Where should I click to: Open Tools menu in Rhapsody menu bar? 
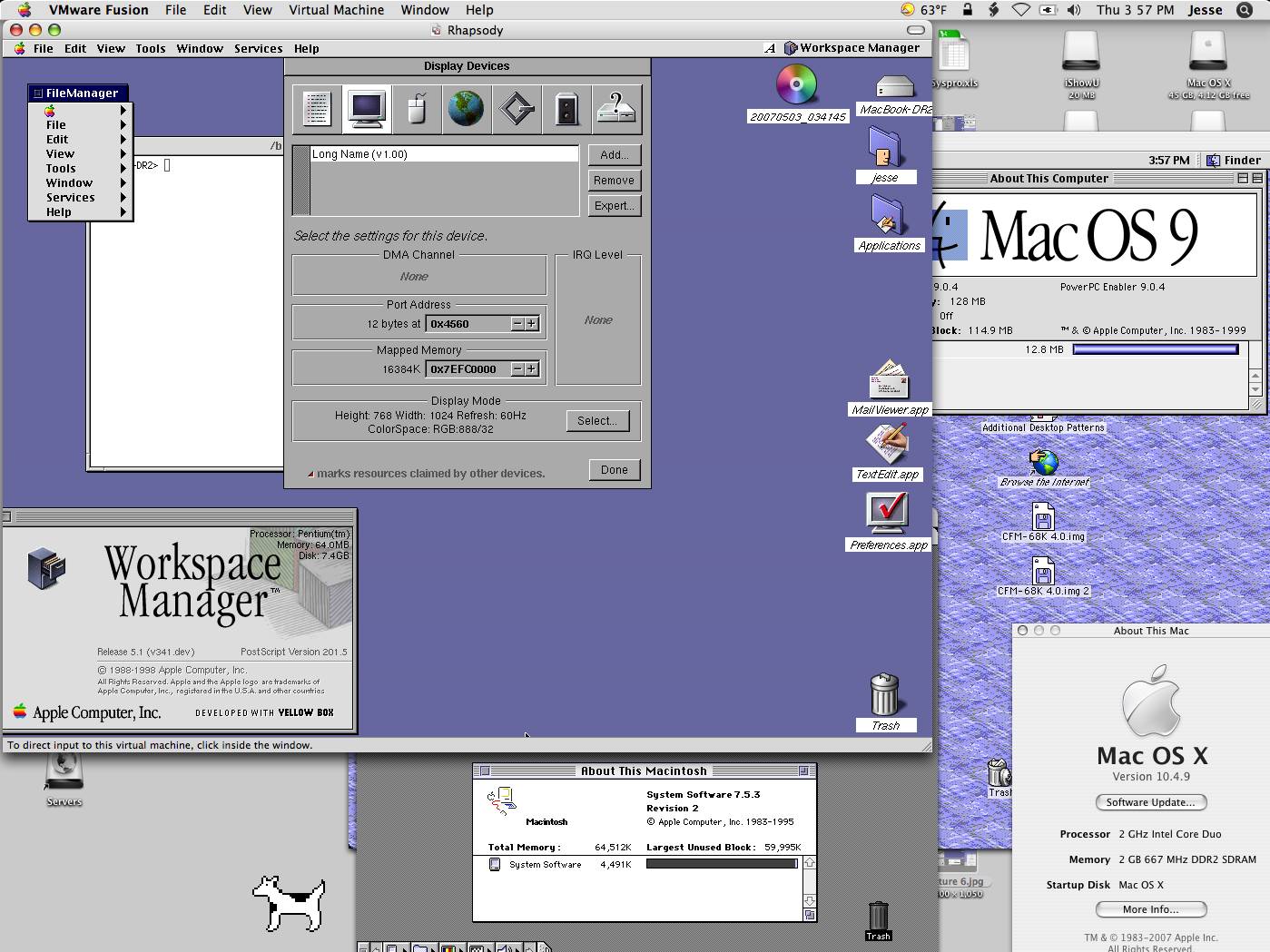tap(151, 49)
